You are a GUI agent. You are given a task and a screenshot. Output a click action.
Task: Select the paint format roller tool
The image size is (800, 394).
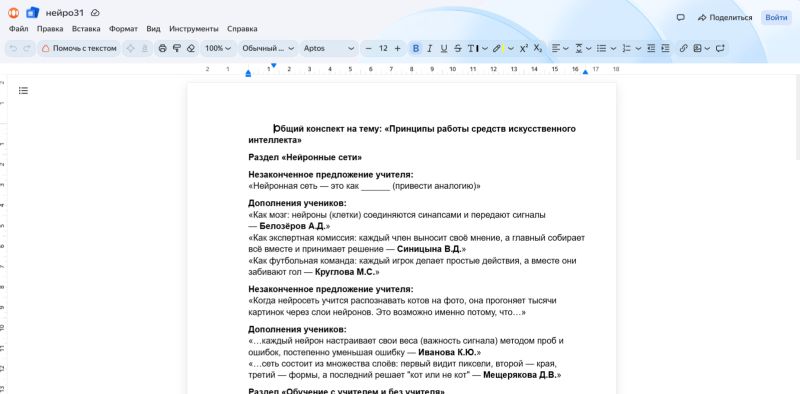point(177,48)
